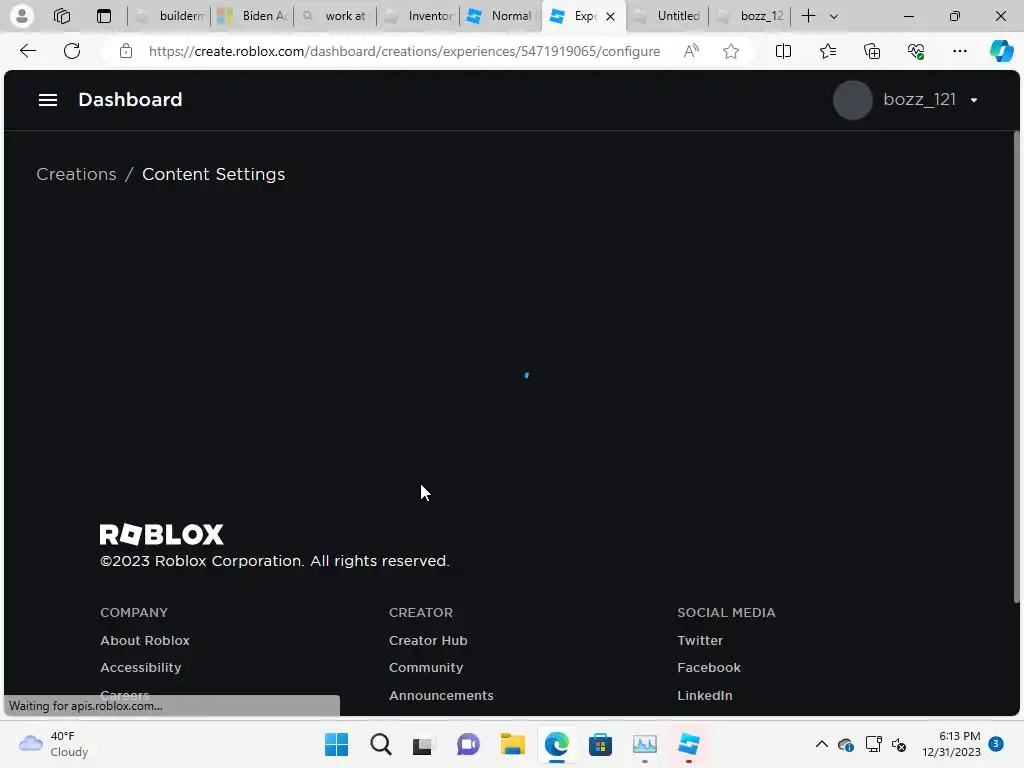This screenshot has width=1024, height=768.
Task: Open browser Collections
Action: (872, 51)
